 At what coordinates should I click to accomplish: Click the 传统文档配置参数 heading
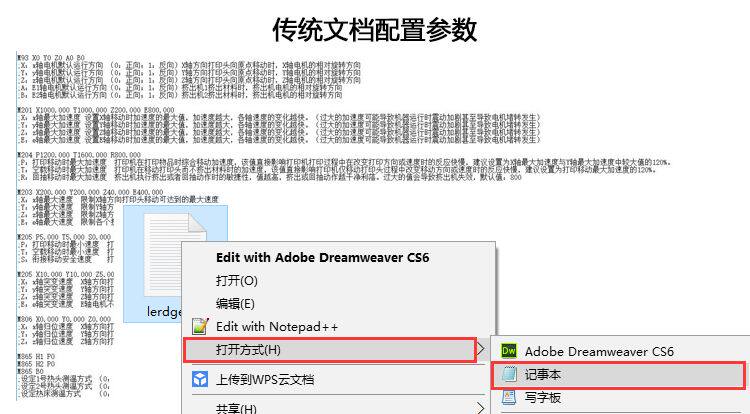(375, 29)
